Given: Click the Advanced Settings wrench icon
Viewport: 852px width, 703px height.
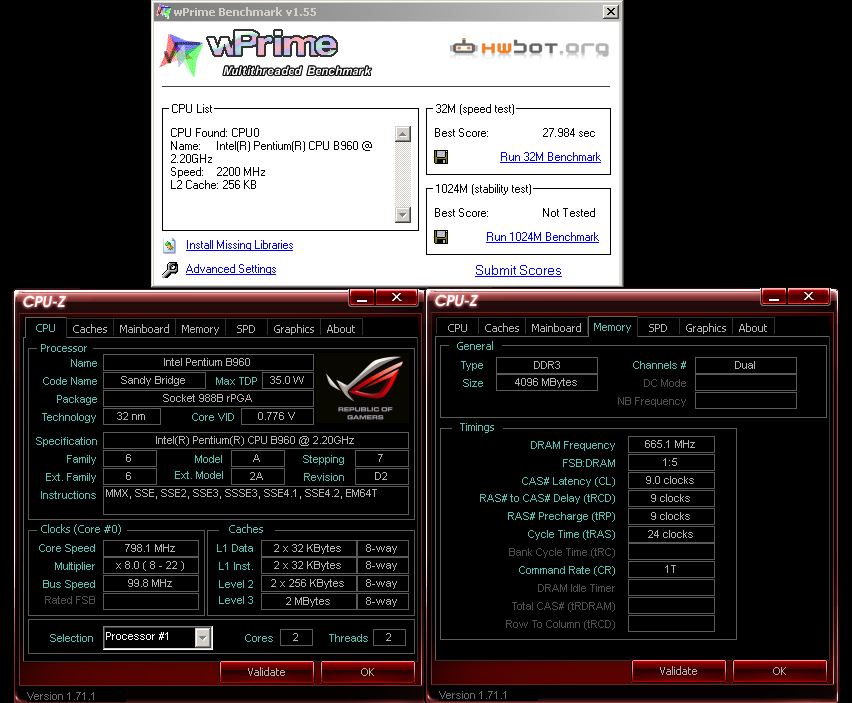Looking at the screenshot, I should click(x=170, y=269).
